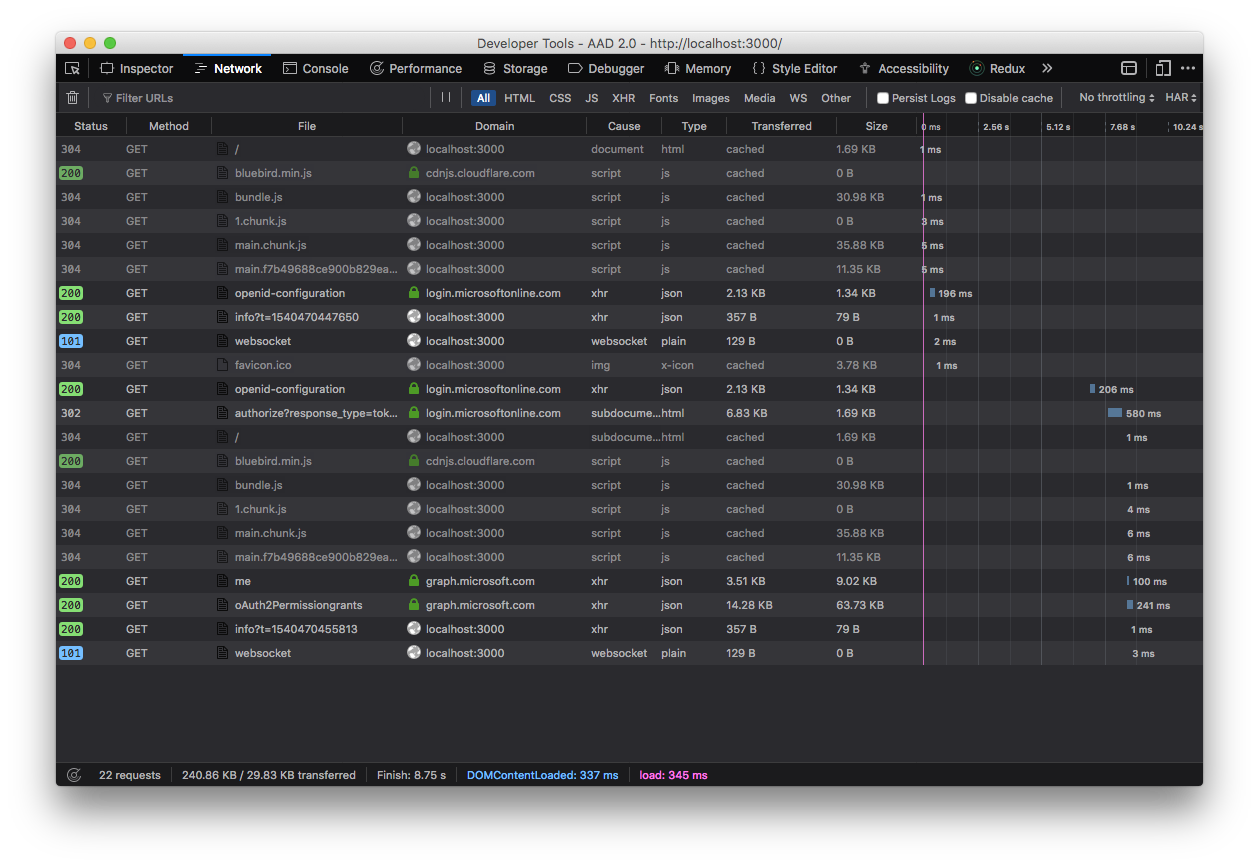Start performance analysis via stopwatch icon
This screenshot has height=866, width=1259.
(73, 774)
